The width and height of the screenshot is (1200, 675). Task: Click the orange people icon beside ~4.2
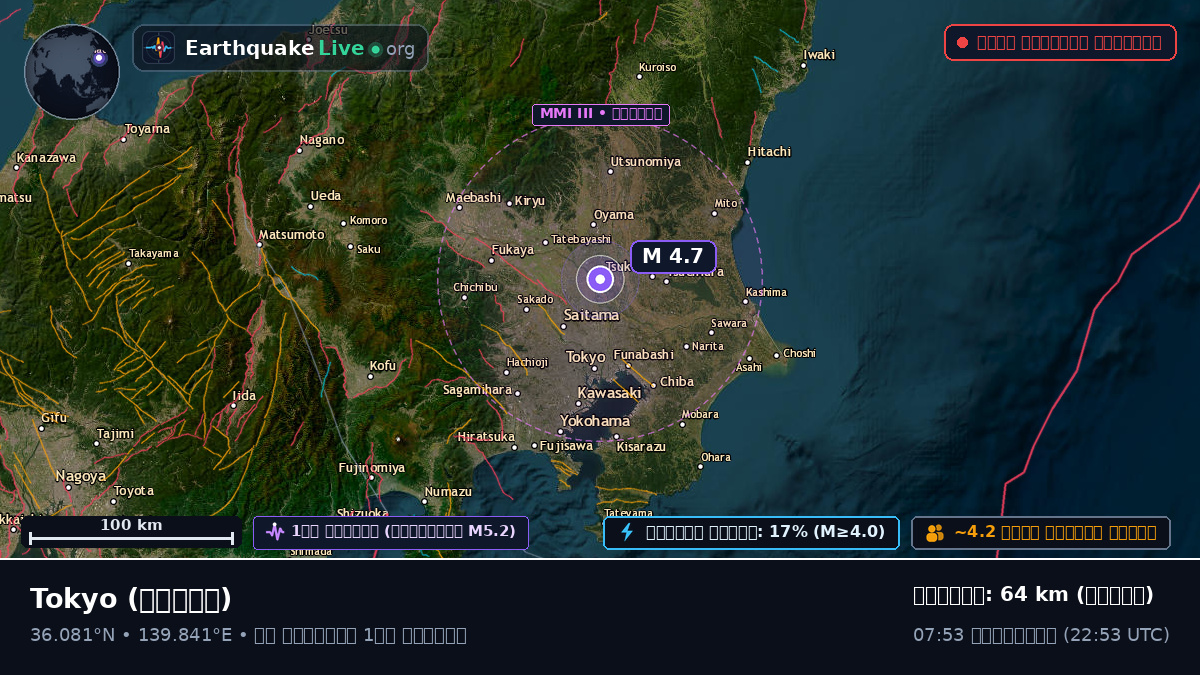click(x=935, y=533)
